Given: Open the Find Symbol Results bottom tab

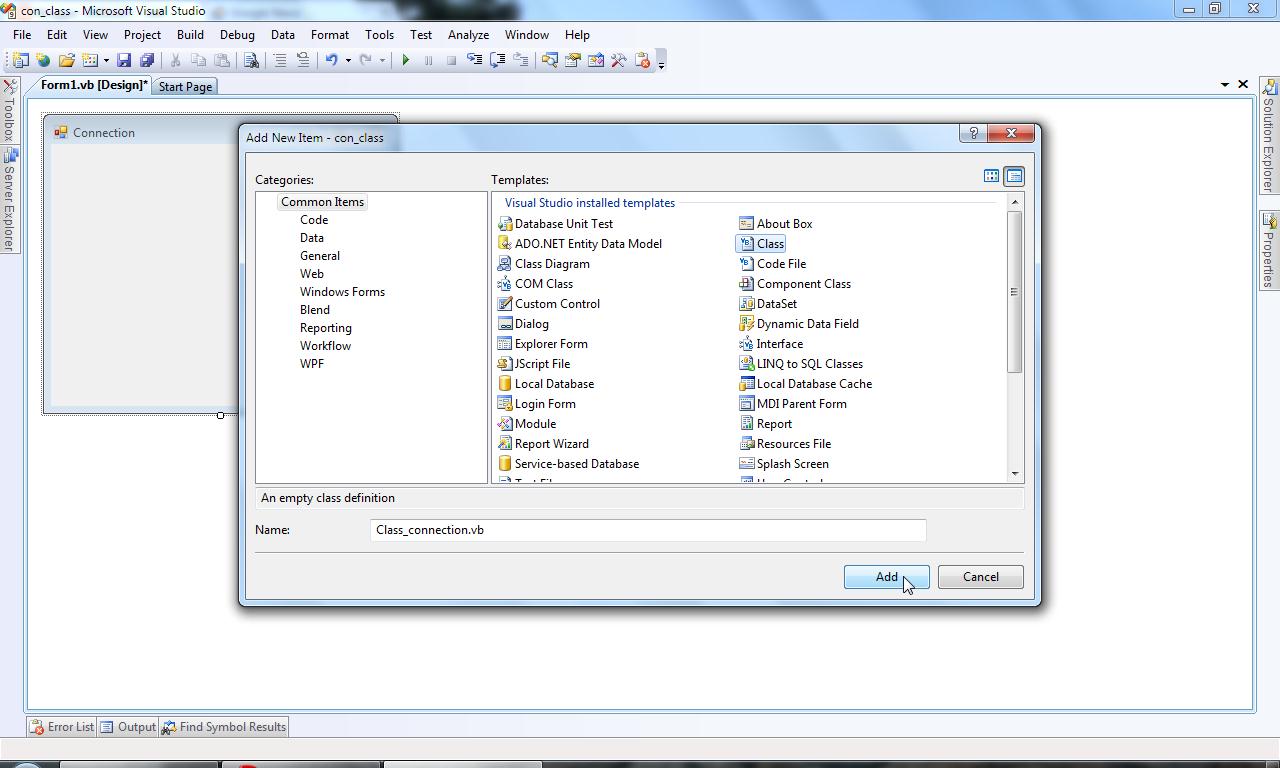Looking at the screenshot, I should [x=224, y=727].
